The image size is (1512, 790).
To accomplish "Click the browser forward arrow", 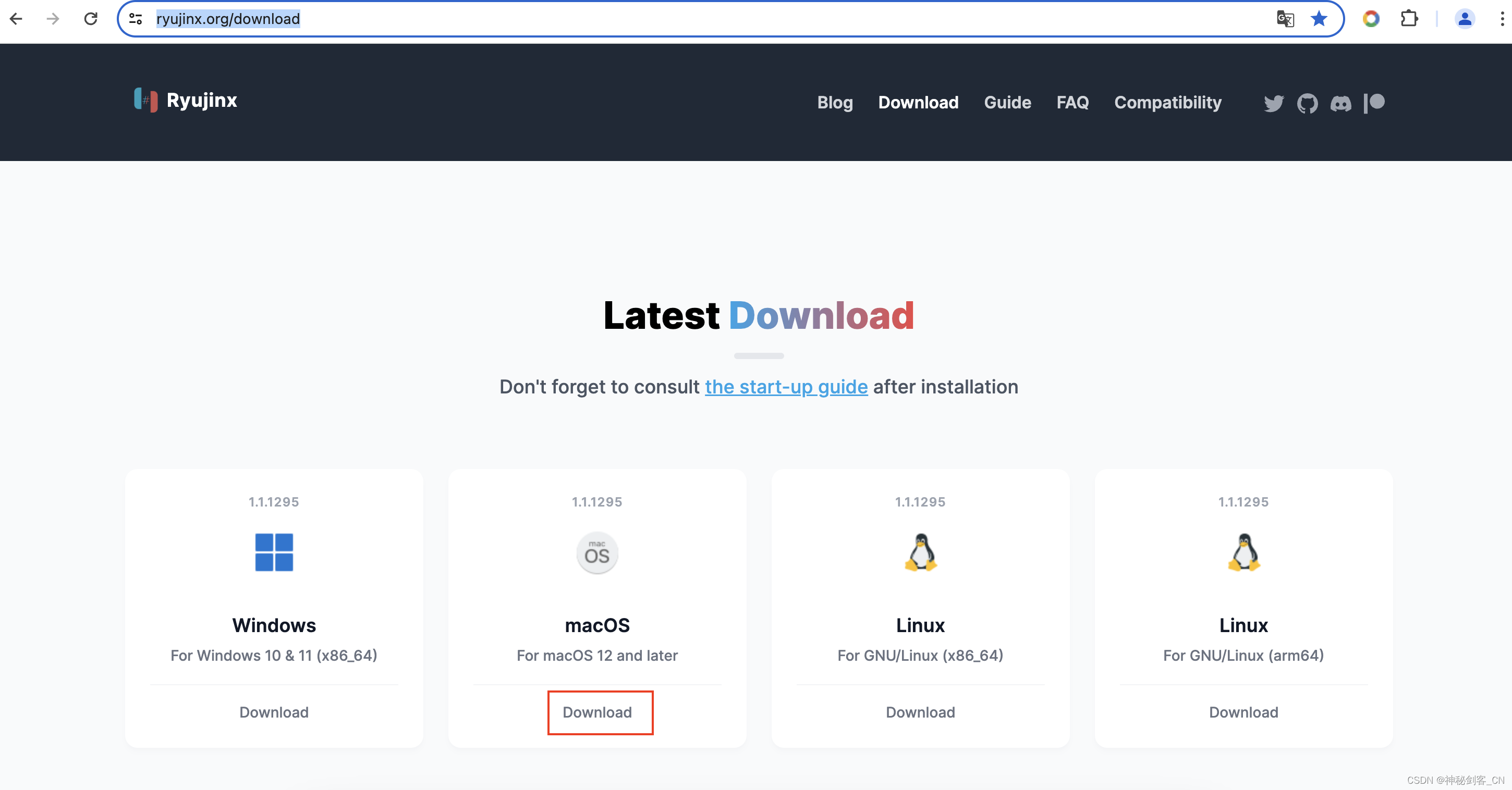I will tap(53, 19).
